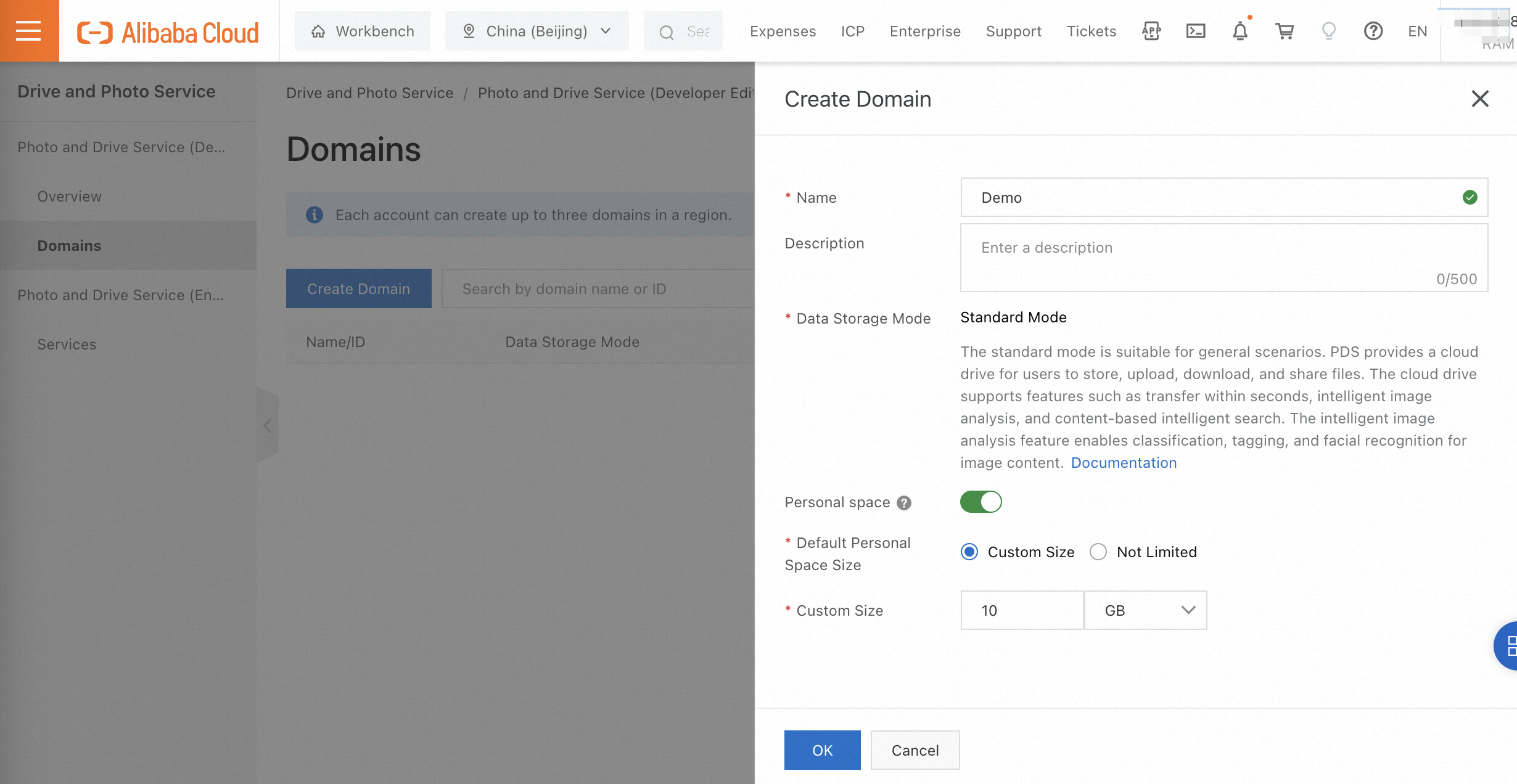Collapse the left sidebar panel arrow

[268, 425]
